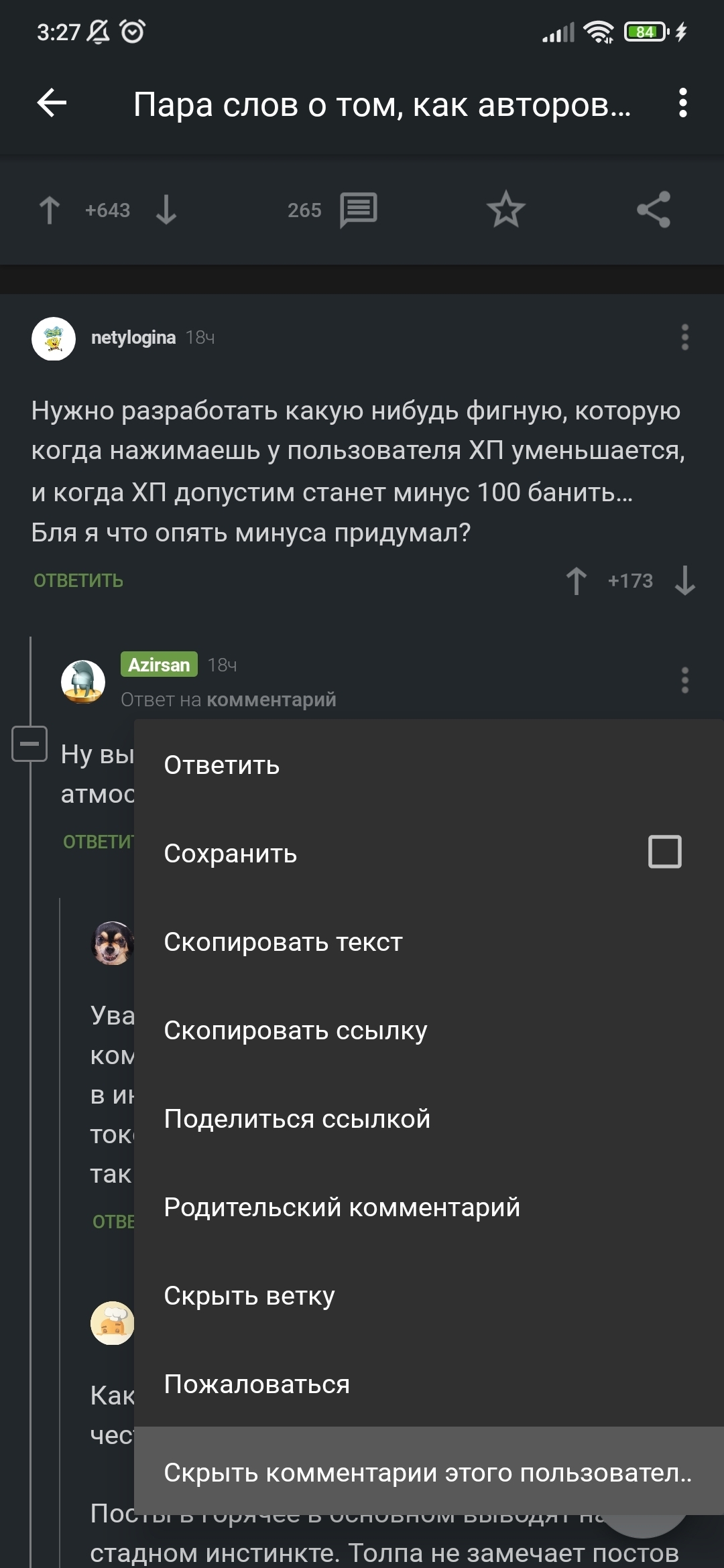Choose Скопировать текст menu item
The height and width of the screenshot is (1568, 724).
coord(283,942)
